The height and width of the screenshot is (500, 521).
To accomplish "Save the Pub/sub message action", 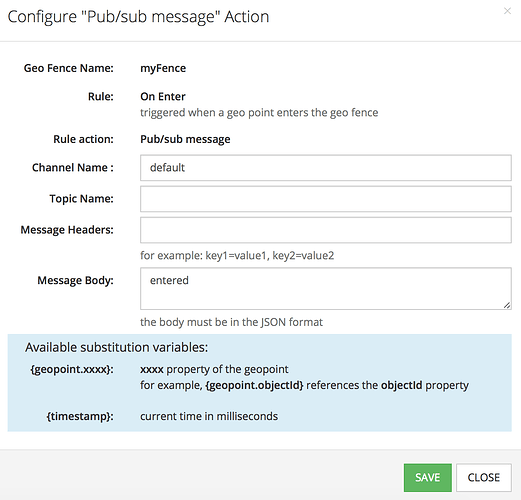I will coord(428,477).
